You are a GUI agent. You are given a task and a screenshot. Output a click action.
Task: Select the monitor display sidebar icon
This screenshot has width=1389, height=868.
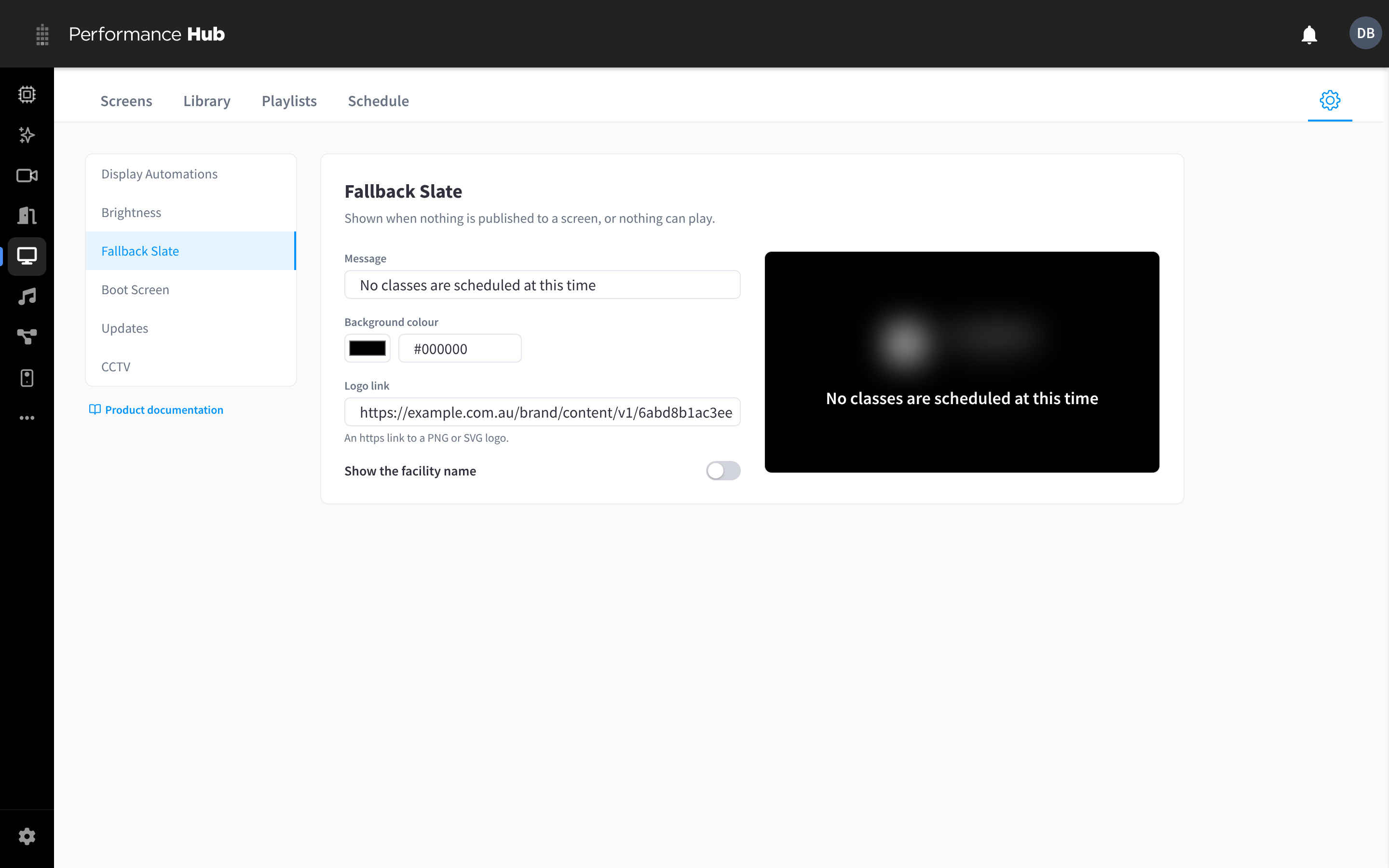coord(27,256)
